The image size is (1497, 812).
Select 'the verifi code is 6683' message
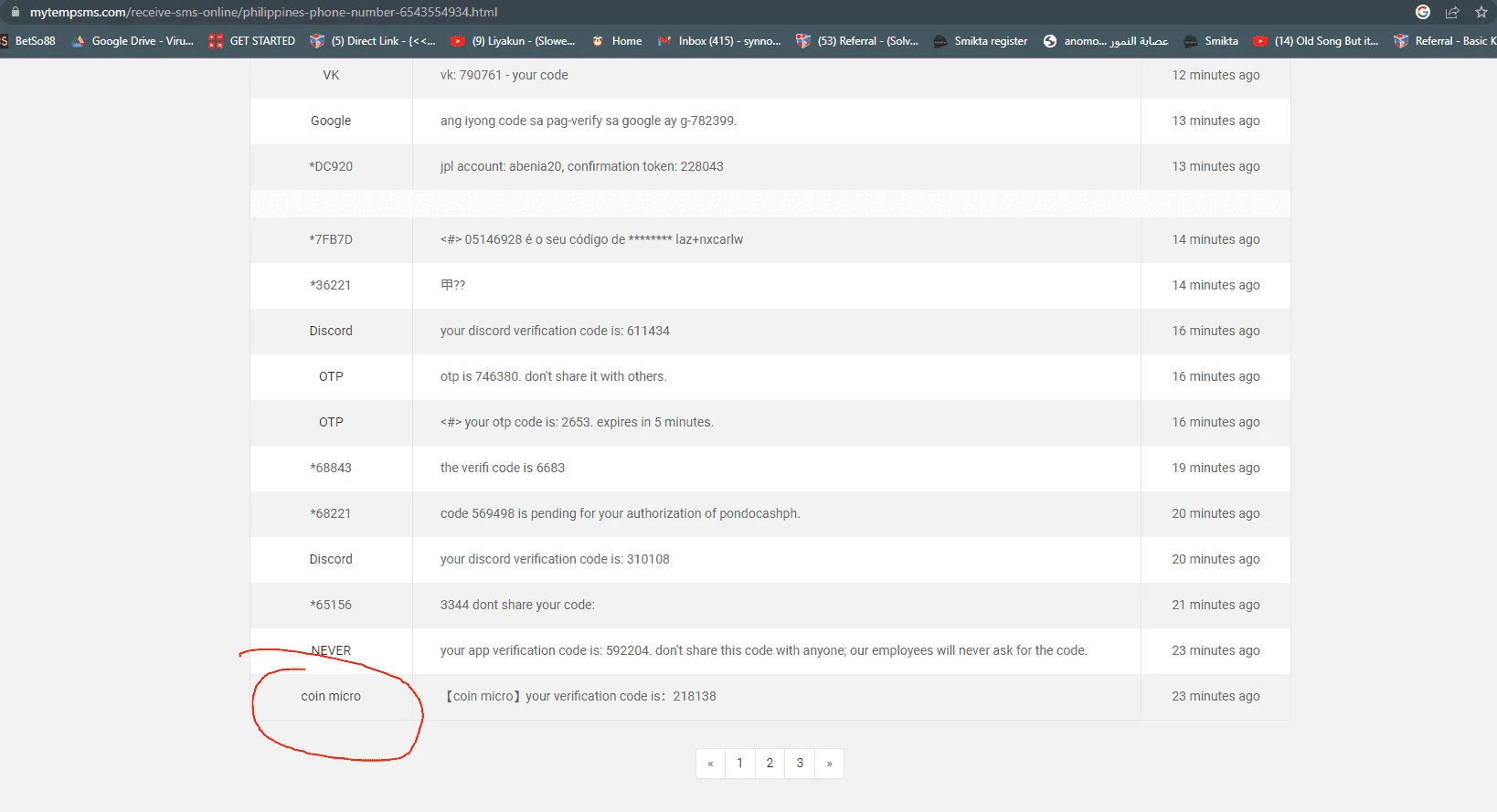click(503, 468)
